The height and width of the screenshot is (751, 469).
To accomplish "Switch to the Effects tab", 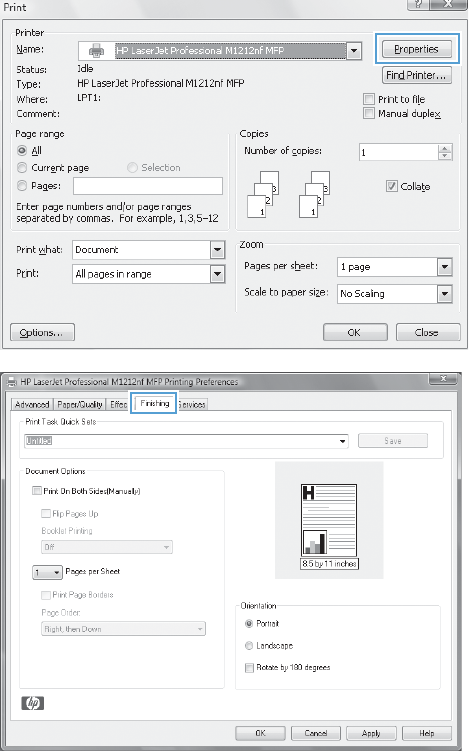I will 118,404.
